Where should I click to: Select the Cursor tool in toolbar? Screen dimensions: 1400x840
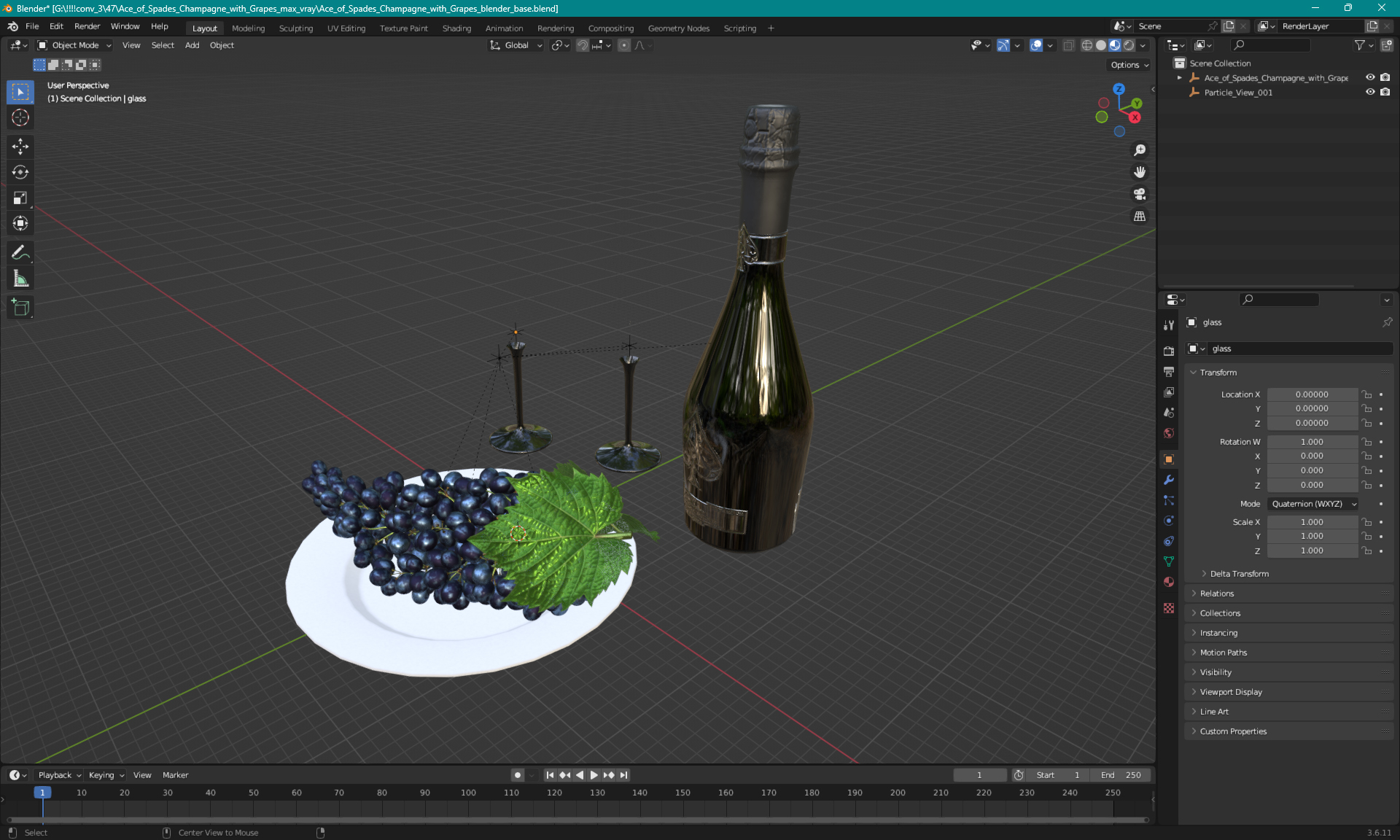pos(20,117)
